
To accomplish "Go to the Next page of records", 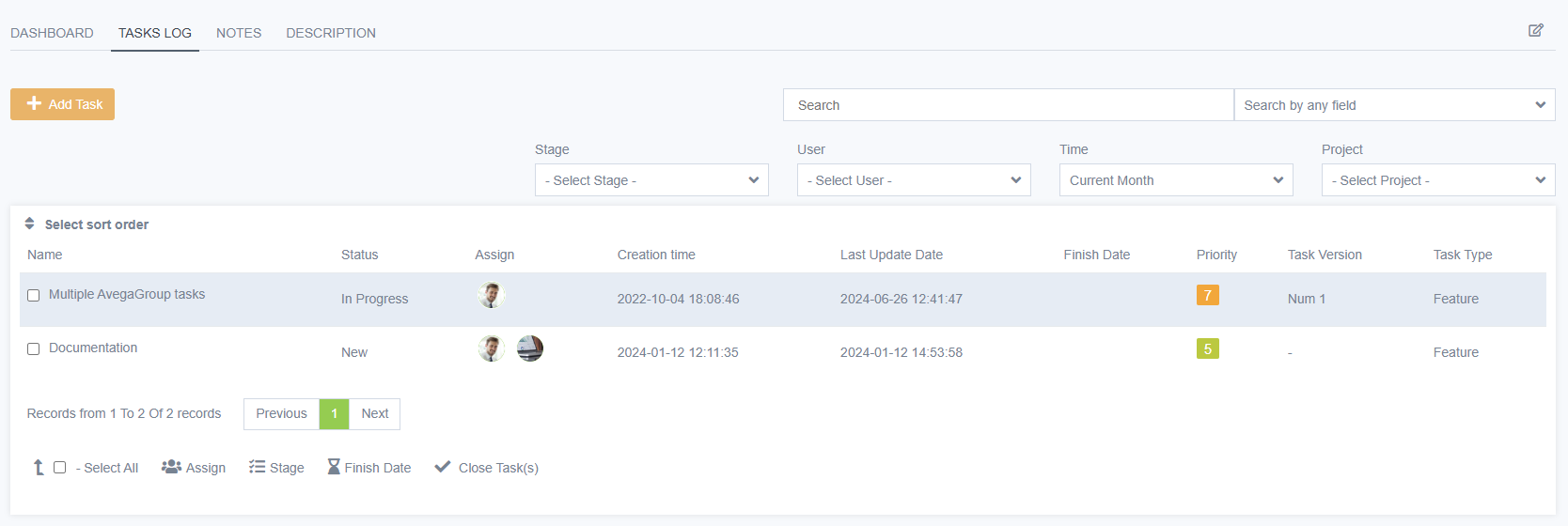I will (x=374, y=413).
